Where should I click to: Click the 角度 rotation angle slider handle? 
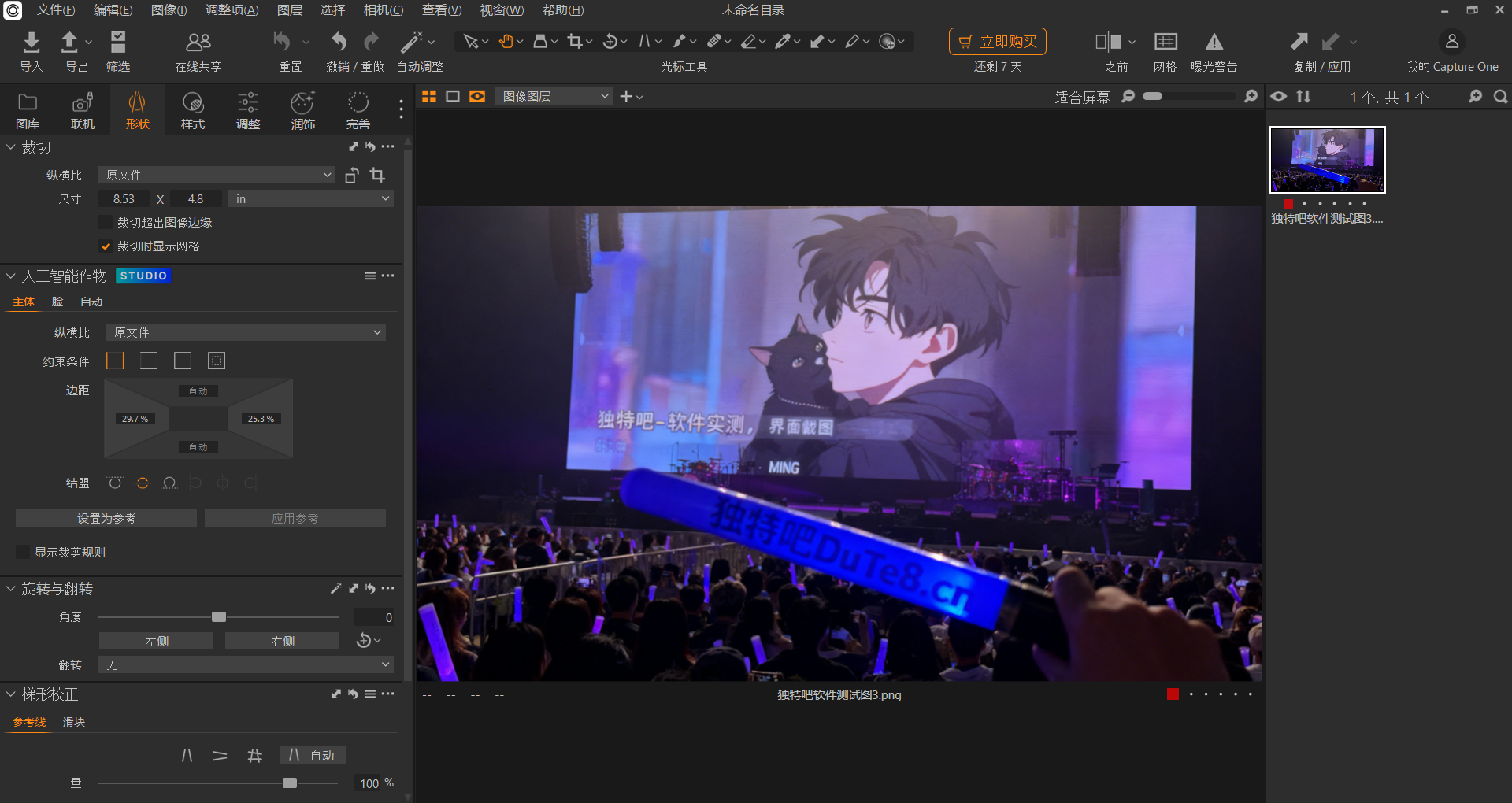pos(219,617)
